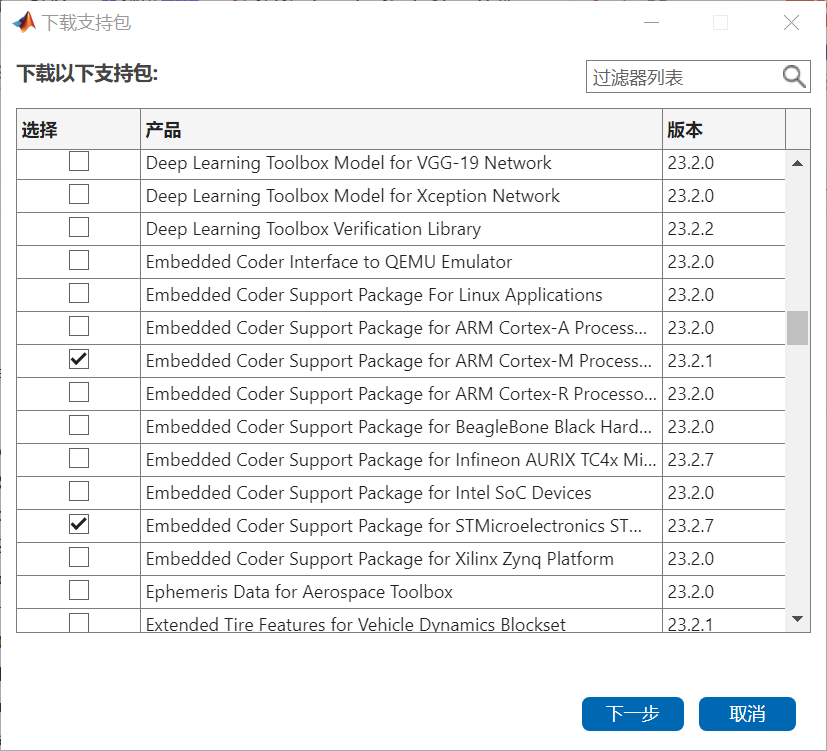This screenshot has width=827, height=751.
Task: Click the scrollbar down arrow
Action: pos(797,619)
